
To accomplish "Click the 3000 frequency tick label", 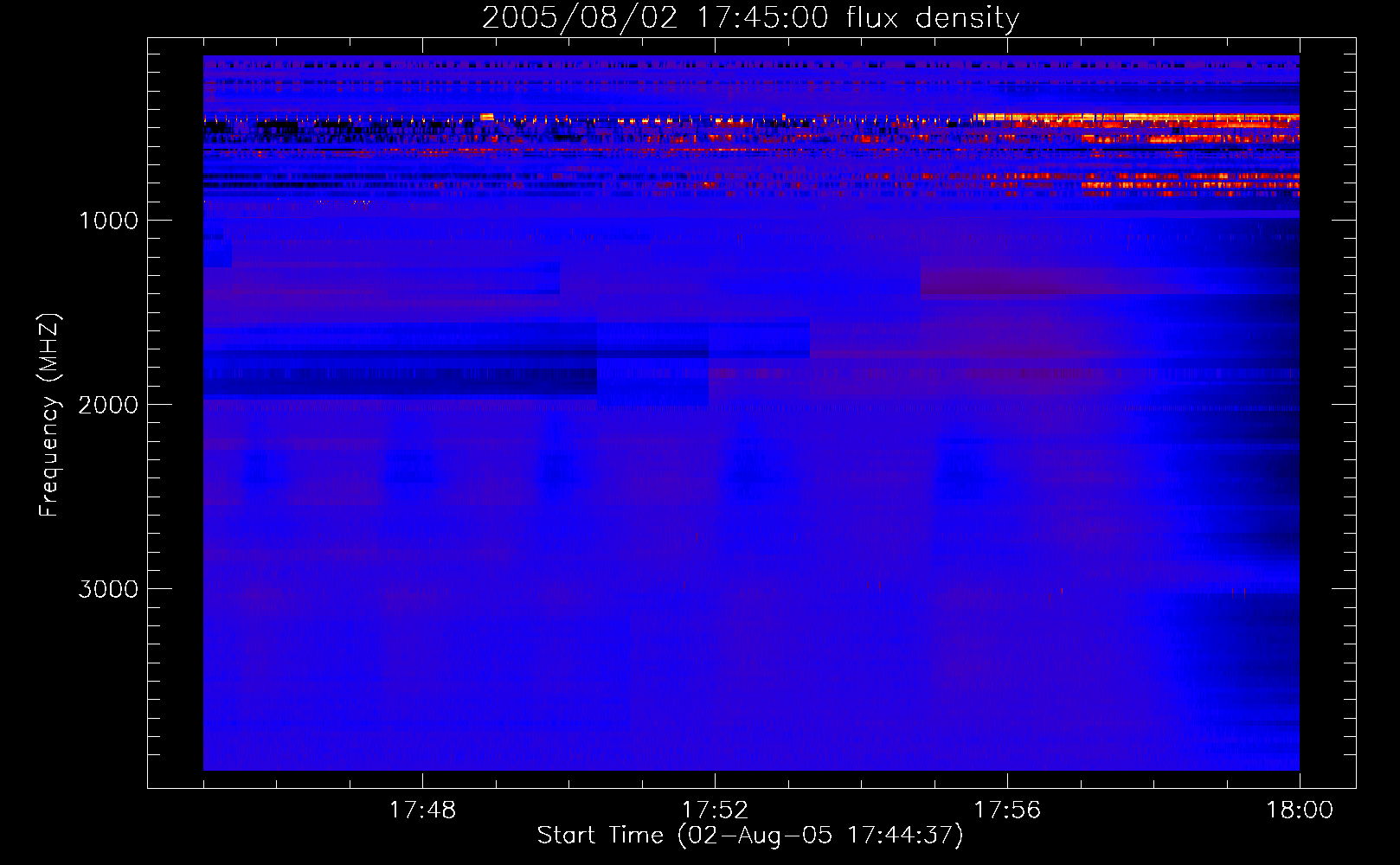I will click(x=109, y=589).
